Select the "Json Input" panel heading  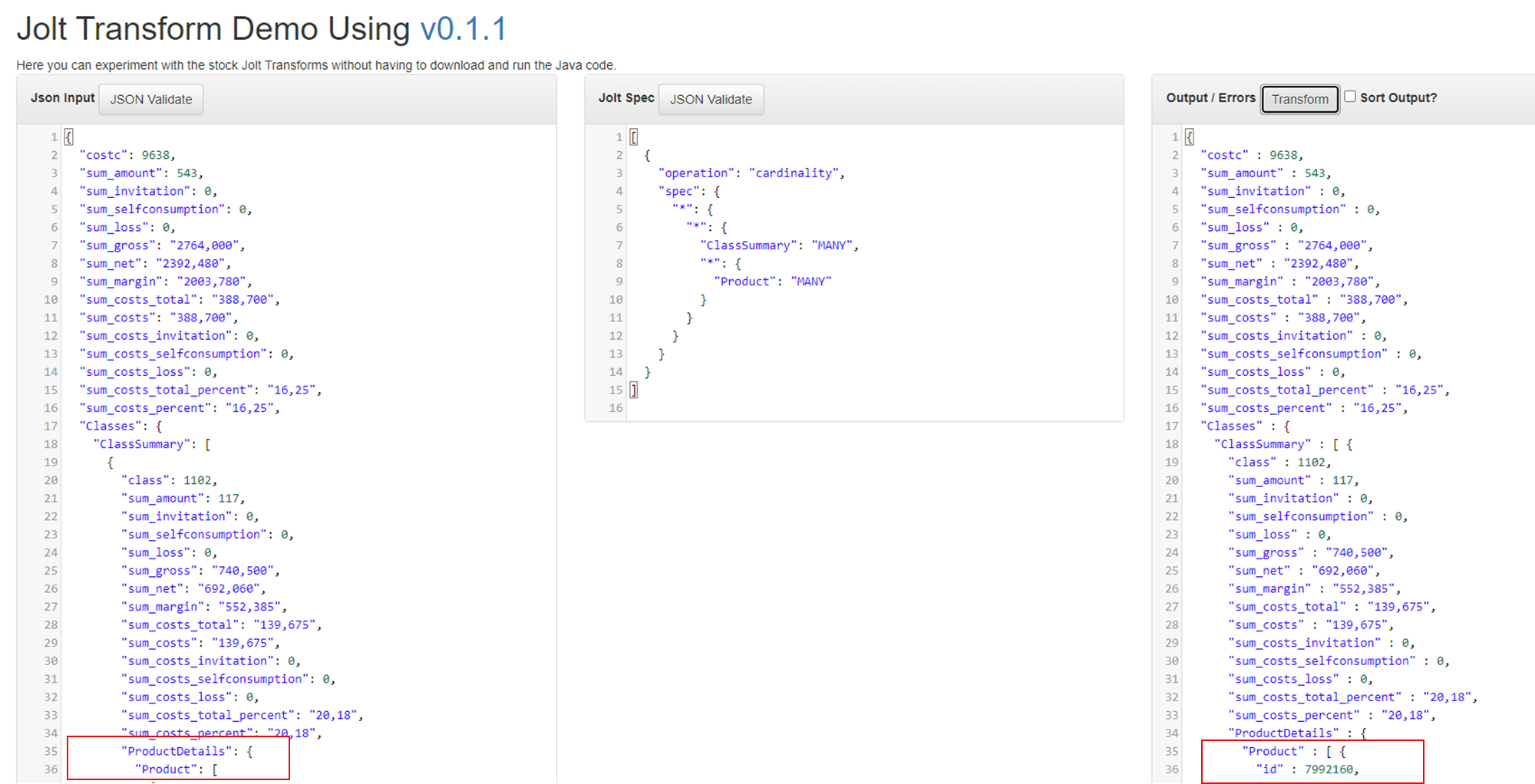[x=63, y=97]
